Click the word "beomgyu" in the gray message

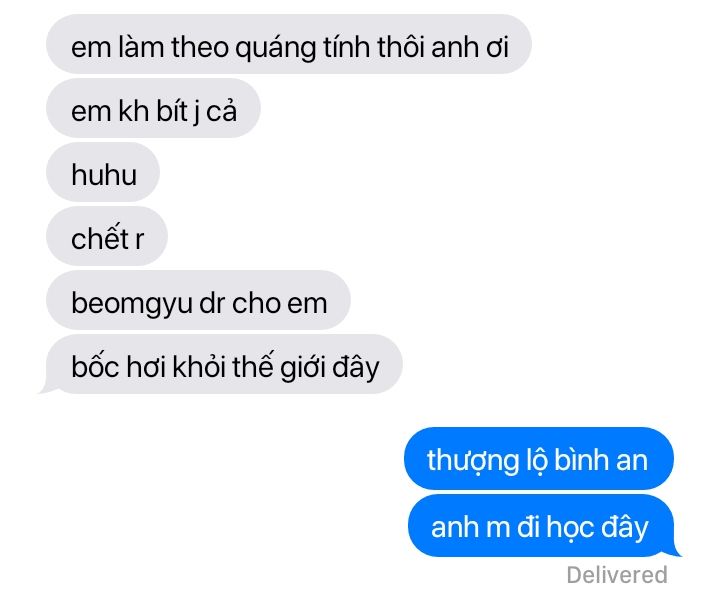pos(132,303)
